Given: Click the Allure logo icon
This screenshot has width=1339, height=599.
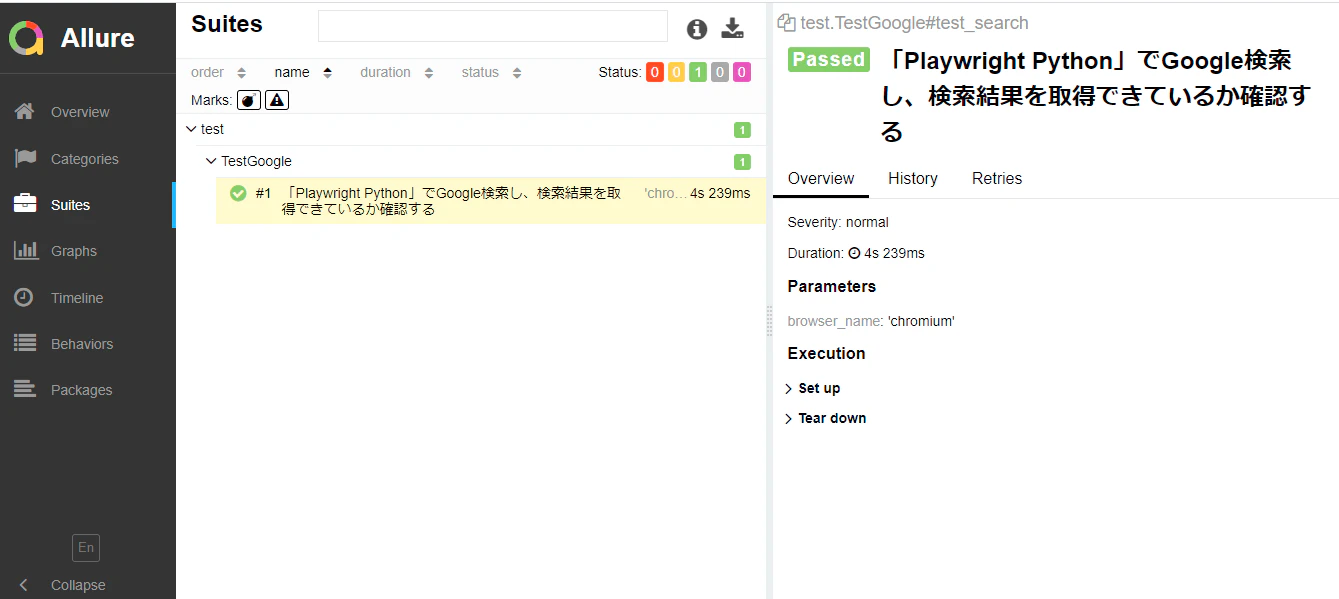Looking at the screenshot, I should pos(26,38).
